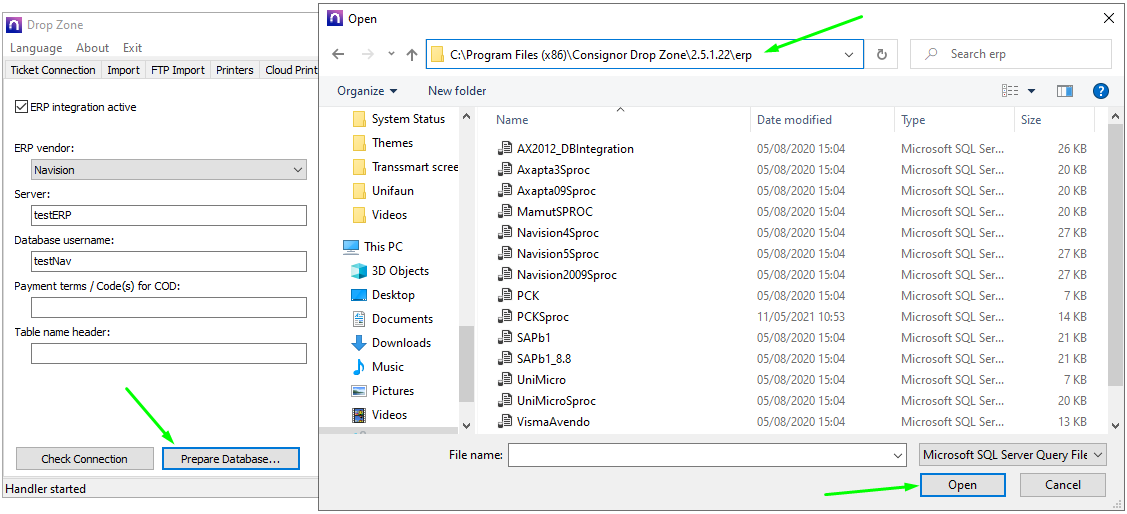
Task: Switch to the Printers tab
Action: click(235, 70)
